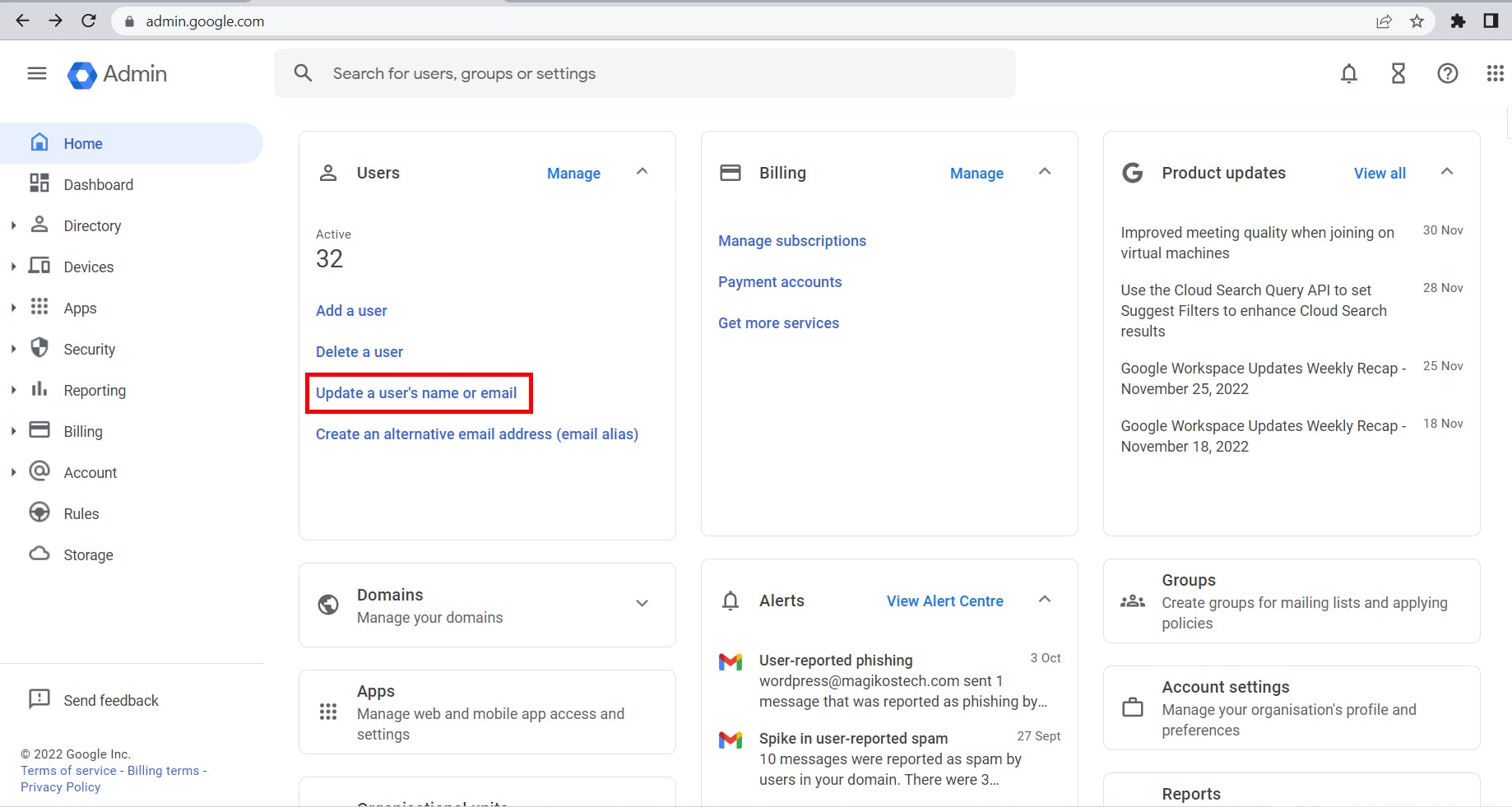
Task: Click Update a user's name or email
Action: coord(416,392)
